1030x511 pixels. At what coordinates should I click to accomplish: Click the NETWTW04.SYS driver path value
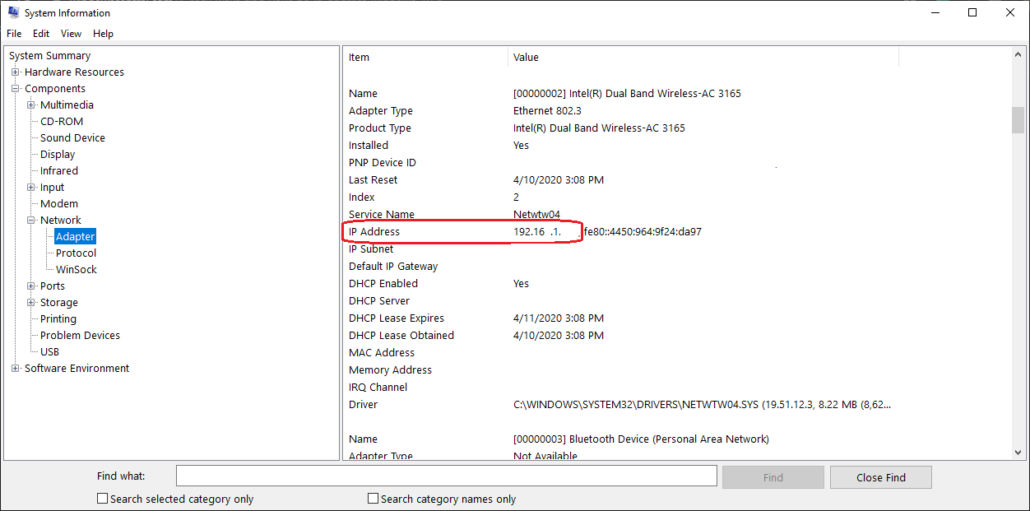pos(703,405)
